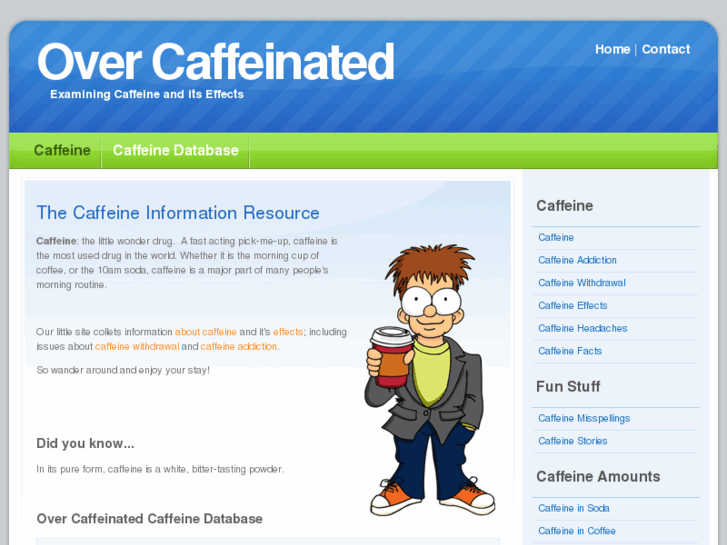Open Caffeine in Soda link

[574, 508]
